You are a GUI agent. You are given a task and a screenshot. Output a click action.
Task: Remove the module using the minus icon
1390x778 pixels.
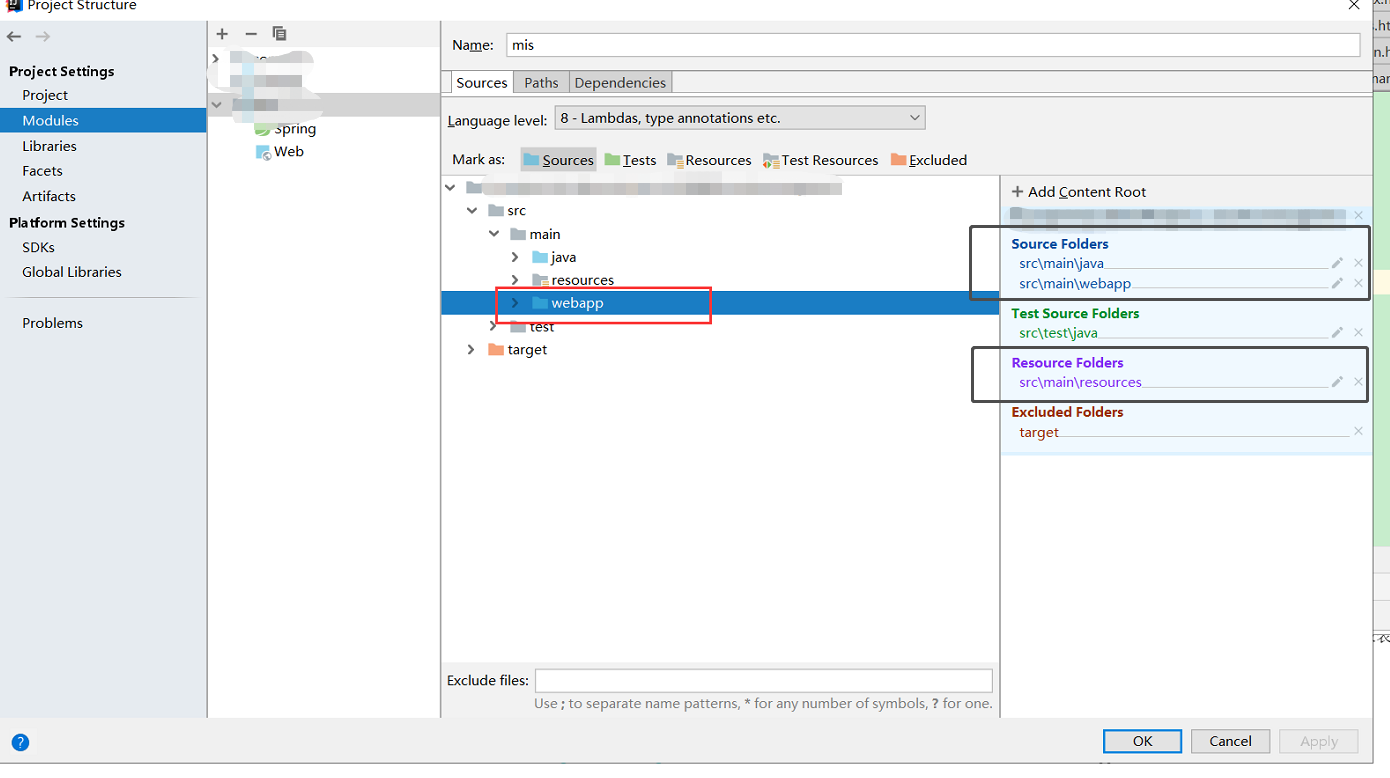pos(251,33)
